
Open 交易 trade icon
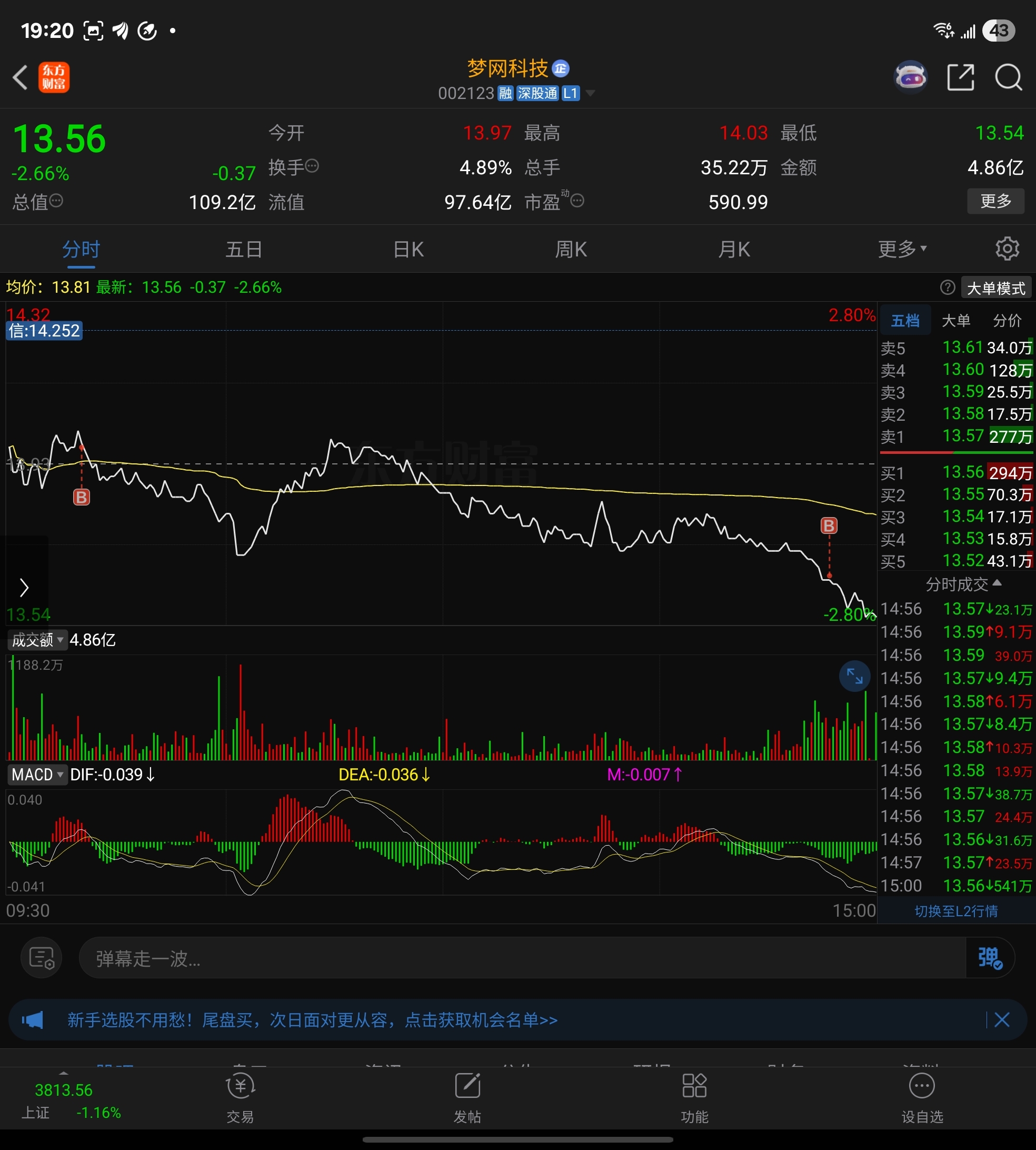pos(240,1099)
